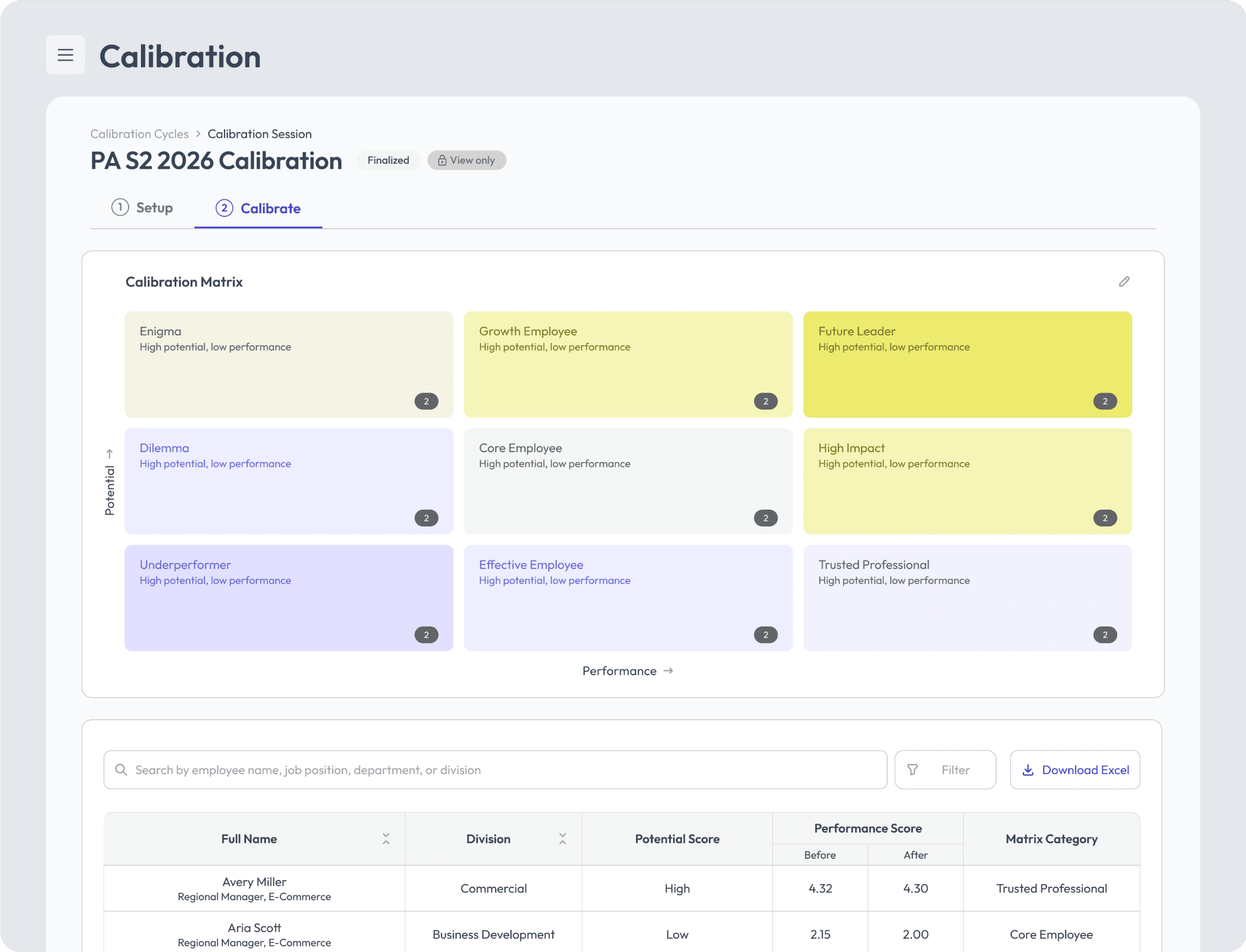1246x952 pixels.
Task: Switch to the Setup tab
Action: pos(142,208)
